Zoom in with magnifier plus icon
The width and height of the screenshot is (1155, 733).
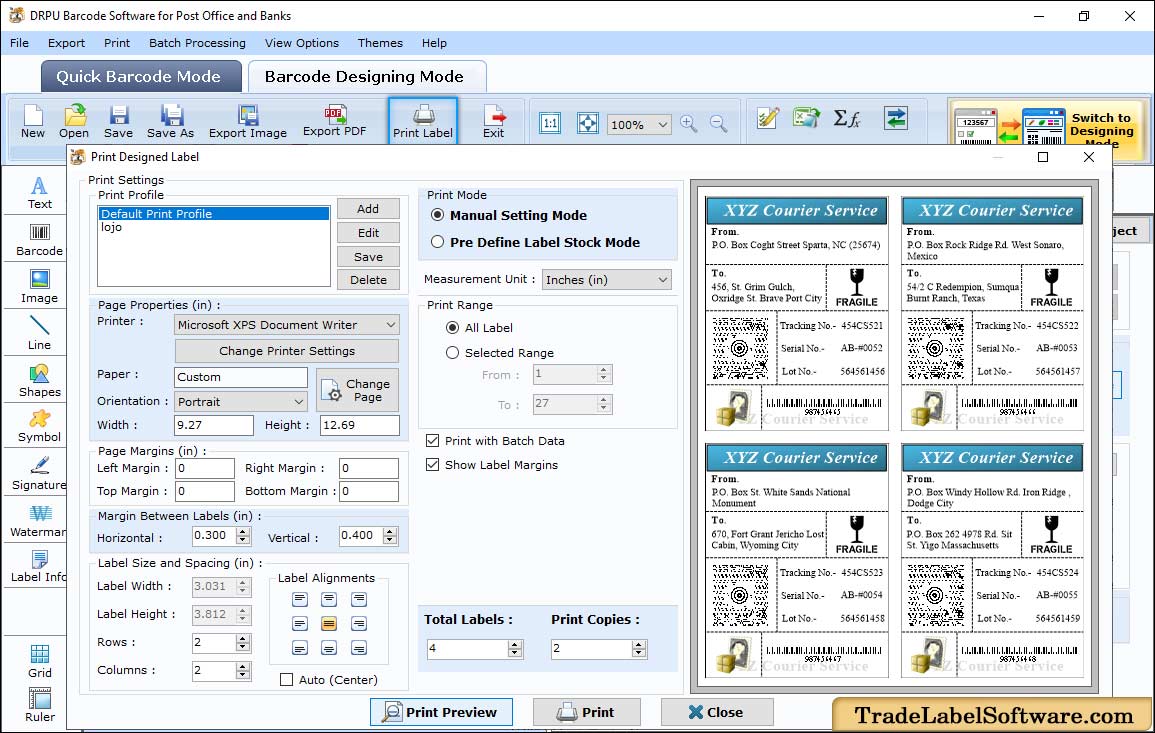pos(689,123)
